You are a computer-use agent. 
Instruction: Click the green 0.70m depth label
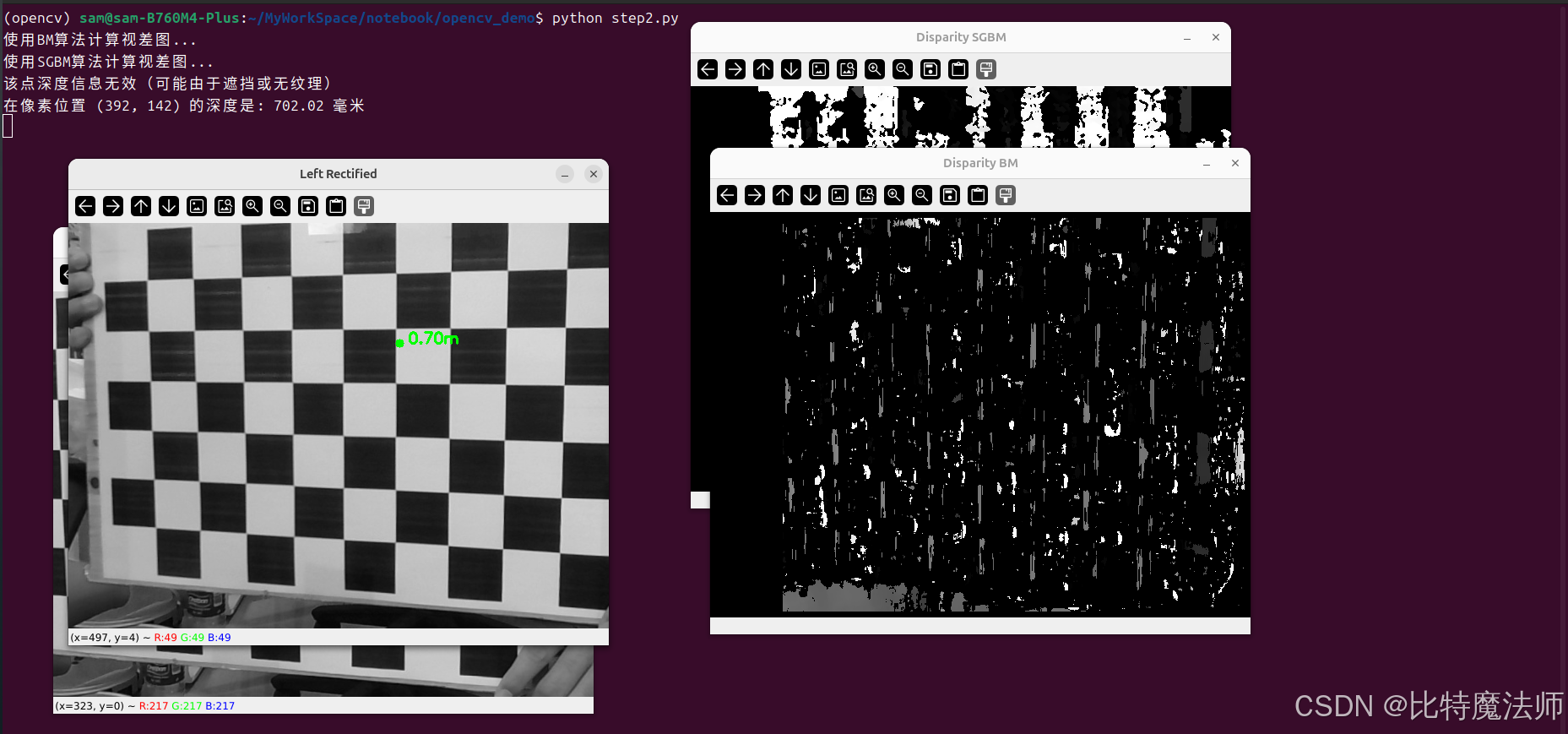coord(433,339)
